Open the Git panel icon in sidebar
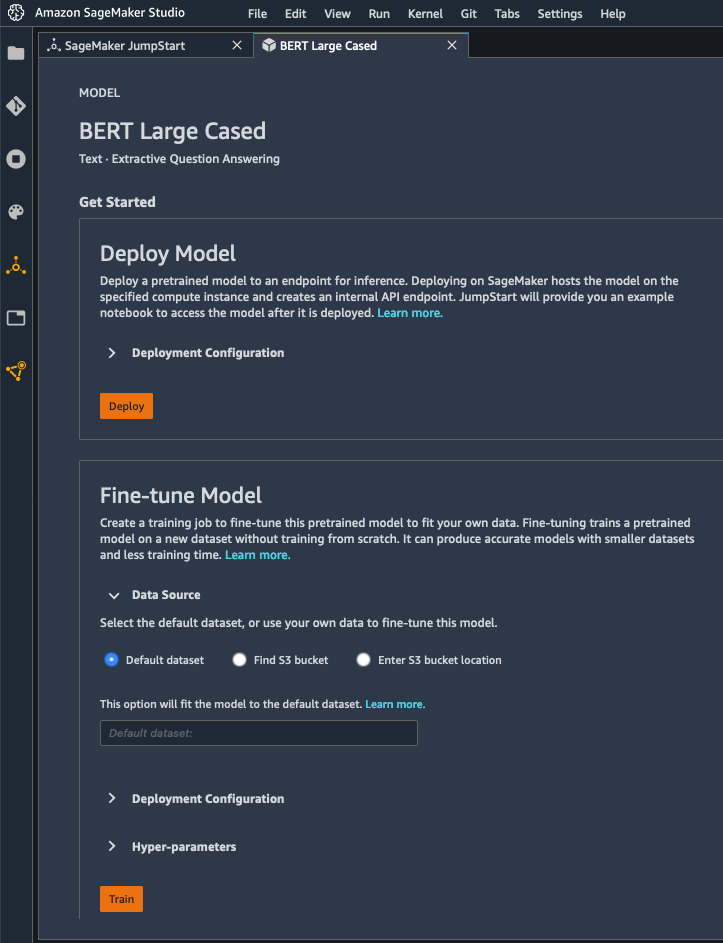Image resolution: width=723 pixels, height=943 pixels. [x=16, y=106]
